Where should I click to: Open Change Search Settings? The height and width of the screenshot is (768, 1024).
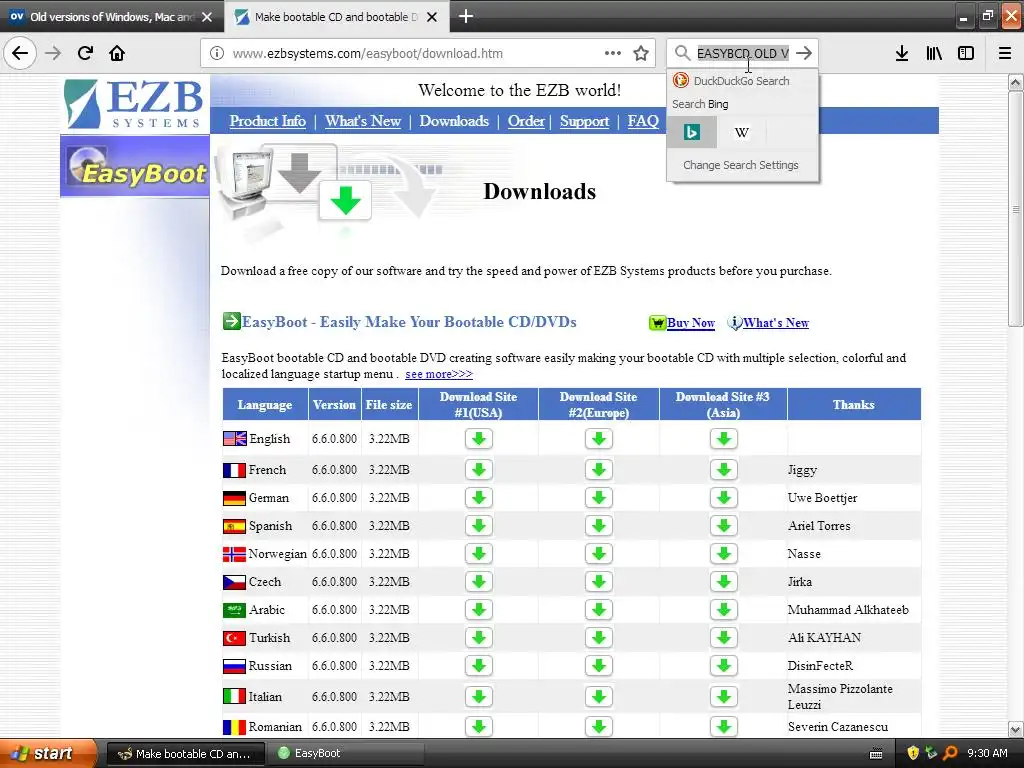[741, 165]
